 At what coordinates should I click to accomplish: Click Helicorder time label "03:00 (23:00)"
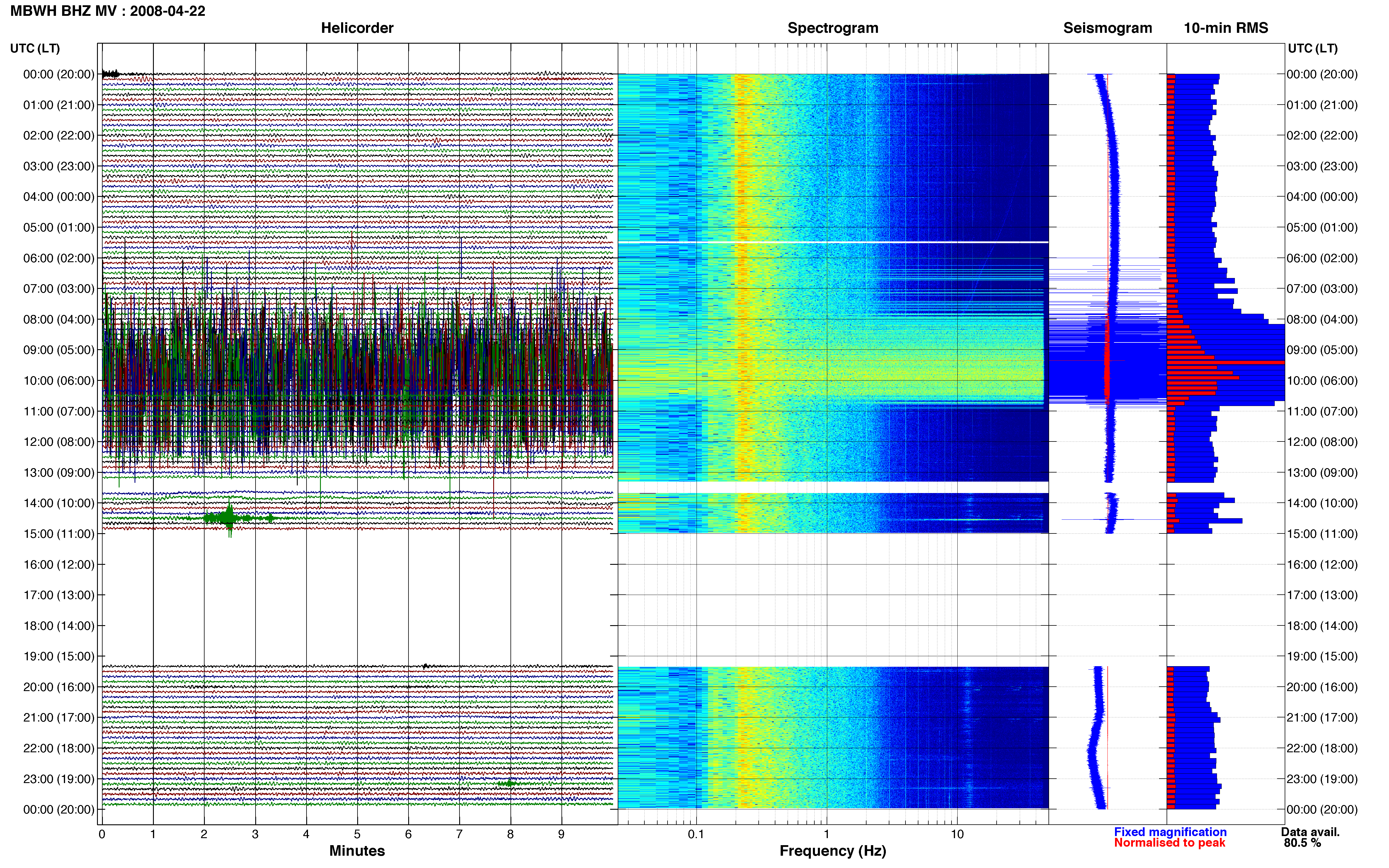[59, 166]
